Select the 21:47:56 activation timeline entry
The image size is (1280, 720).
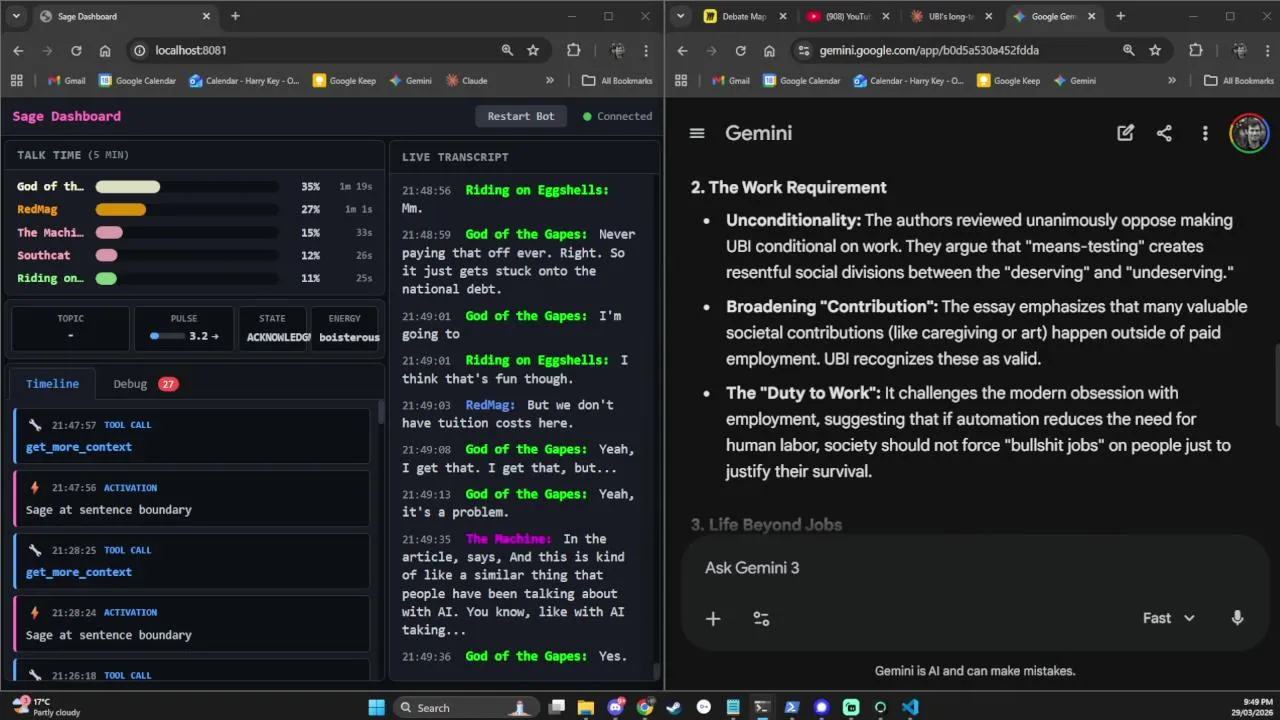tap(192, 499)
